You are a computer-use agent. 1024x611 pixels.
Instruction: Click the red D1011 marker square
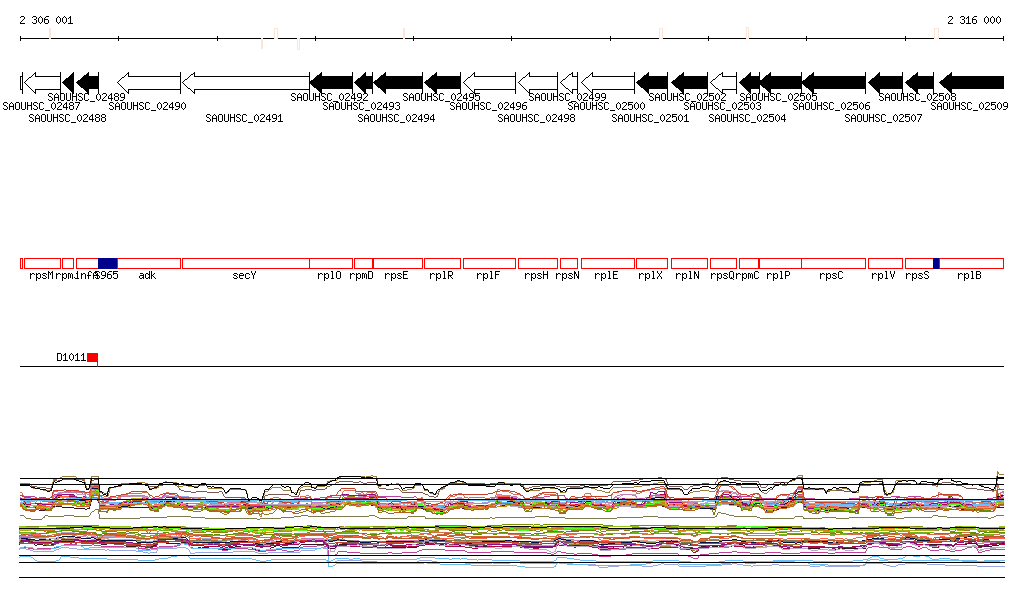click(92, 358)
